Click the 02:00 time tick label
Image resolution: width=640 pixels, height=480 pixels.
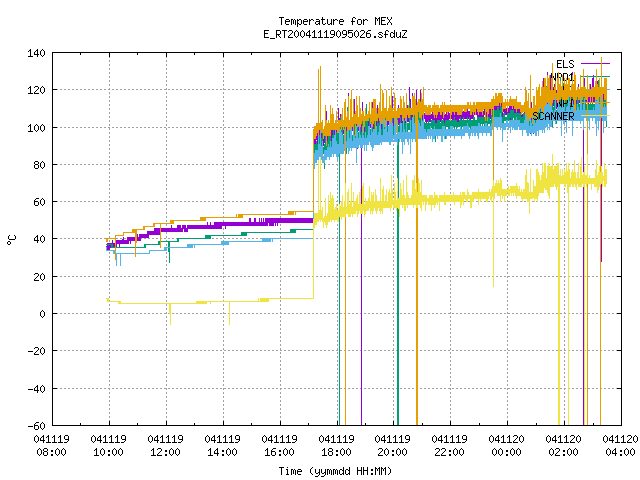(563, 452)
